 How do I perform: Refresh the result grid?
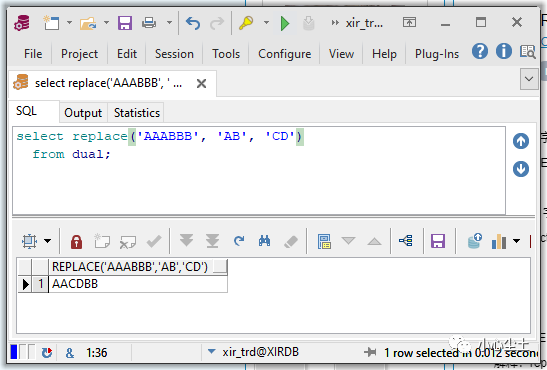coord(239,241)
